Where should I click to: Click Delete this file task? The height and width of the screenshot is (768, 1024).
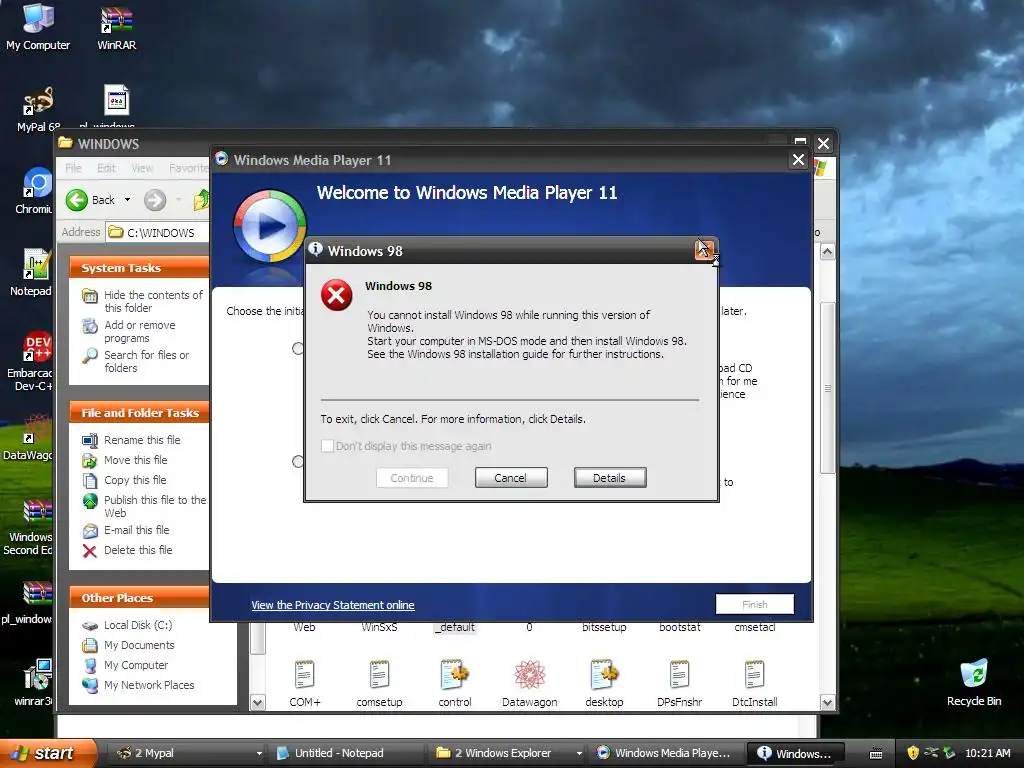[x=138, y=550]
